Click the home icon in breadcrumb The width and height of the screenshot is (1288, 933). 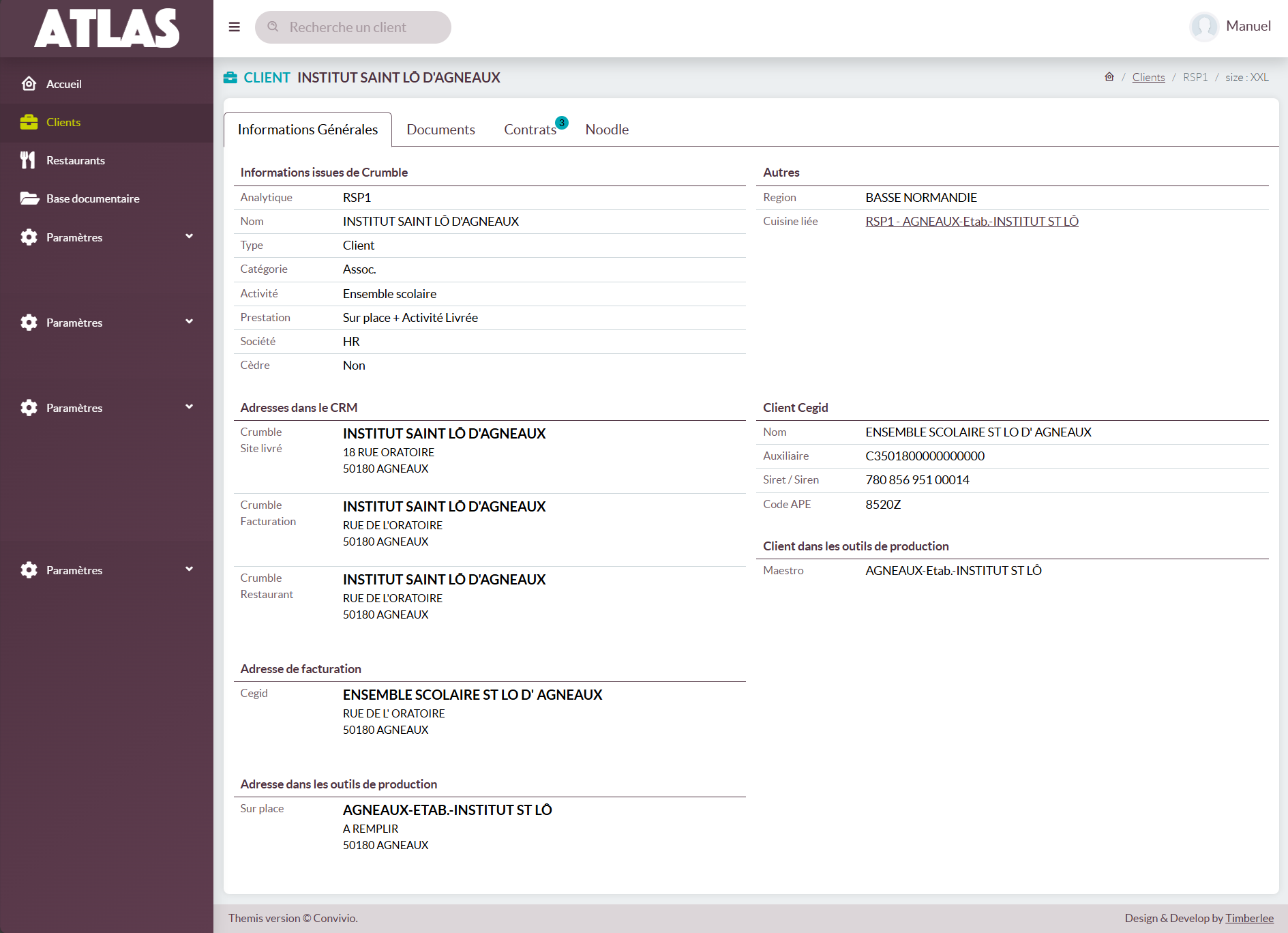coord(1109,77)
